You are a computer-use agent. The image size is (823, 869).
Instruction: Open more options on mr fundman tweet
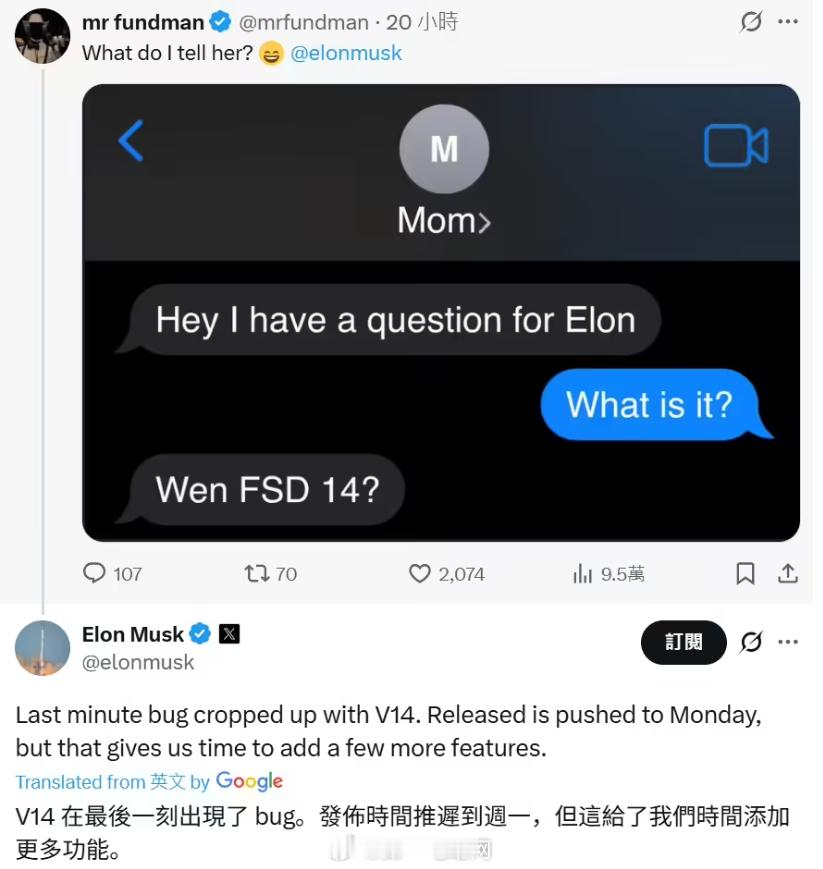(x=788, y=22)
